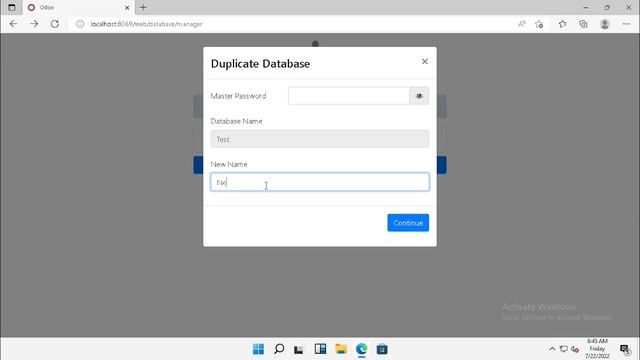
Task: Click the Continue button
Action: click(x=408, y=223)
